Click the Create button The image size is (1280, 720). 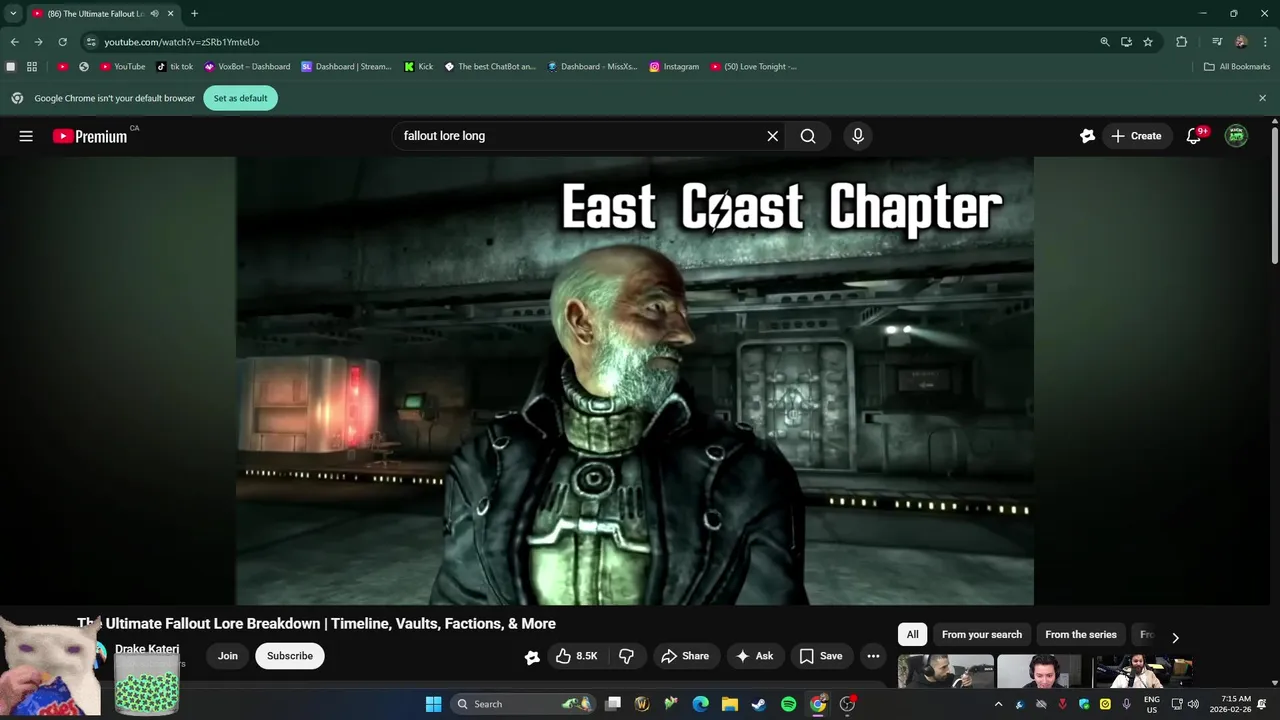point(1136,136)
